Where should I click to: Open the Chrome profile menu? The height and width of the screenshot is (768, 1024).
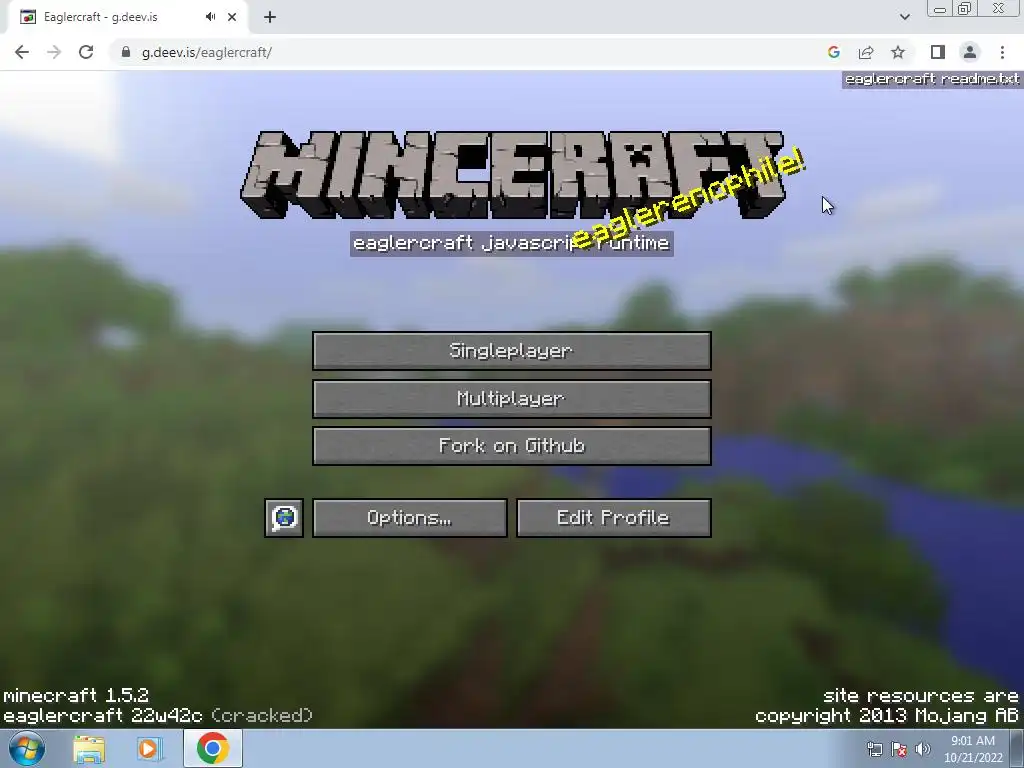click(970, 52)
